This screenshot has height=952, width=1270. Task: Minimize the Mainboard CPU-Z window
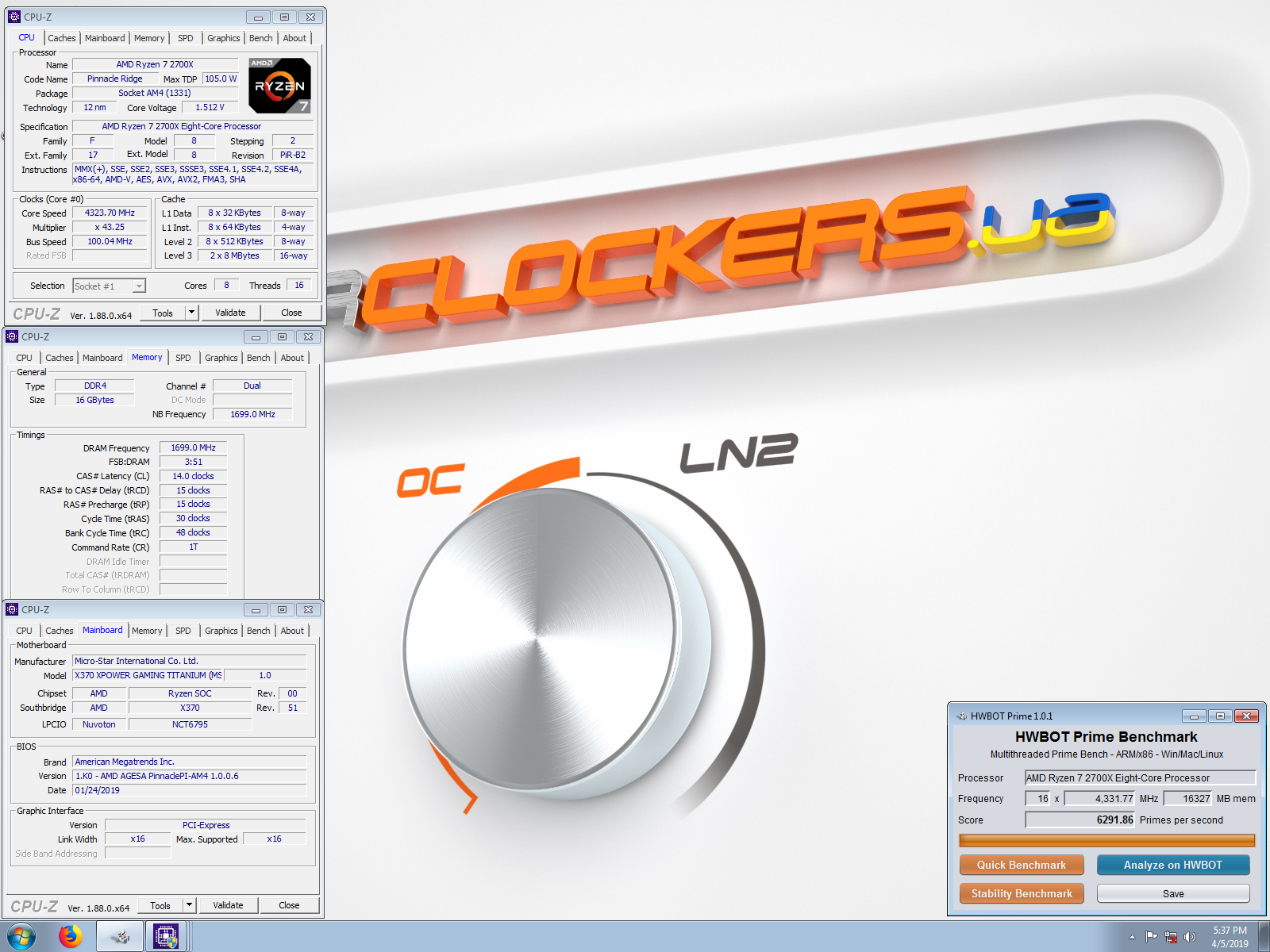click(256, 609)
